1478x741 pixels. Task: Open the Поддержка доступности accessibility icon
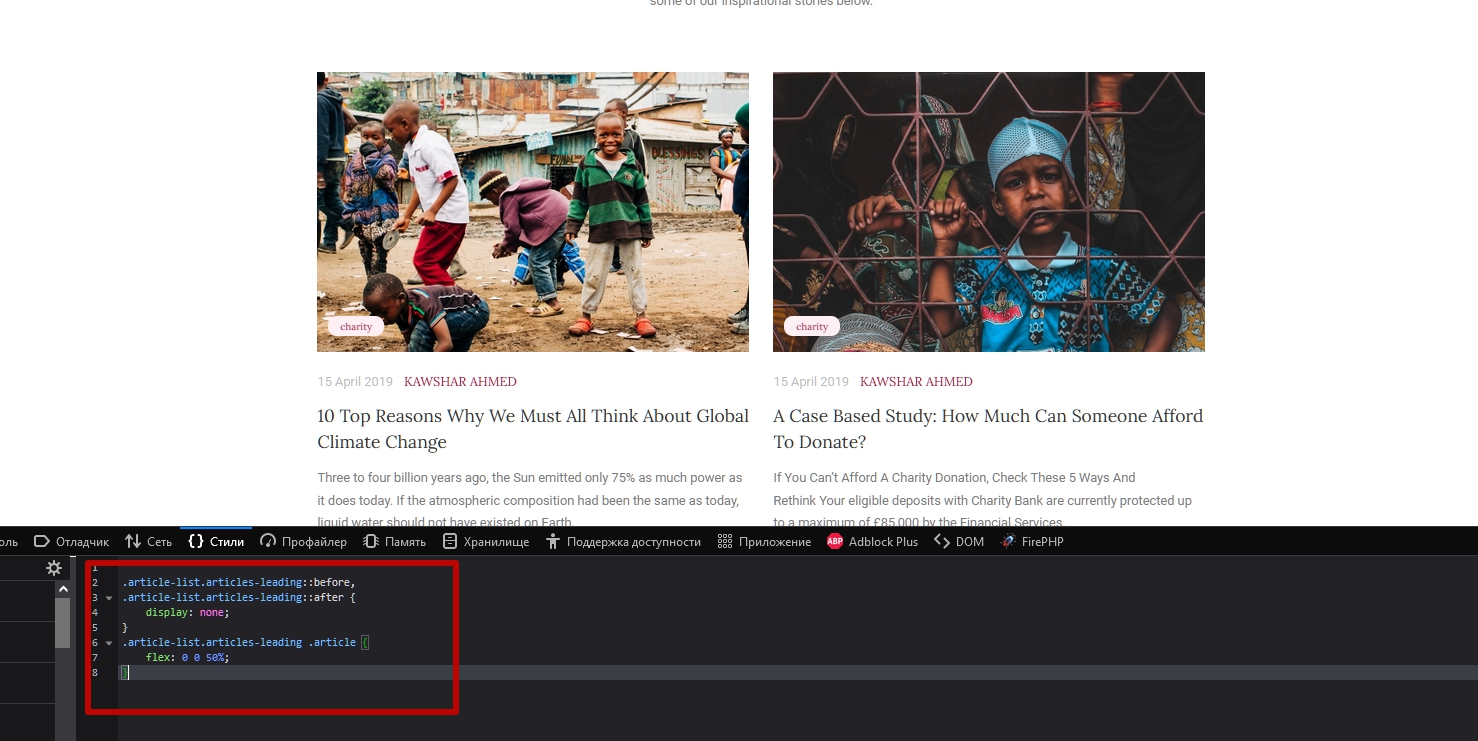coord(553,541)
